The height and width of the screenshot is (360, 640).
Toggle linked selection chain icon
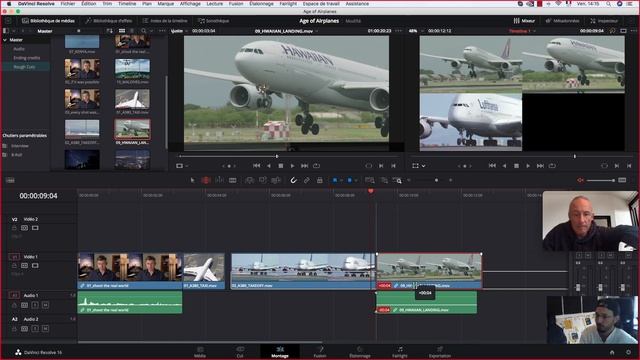click(307, 180)
